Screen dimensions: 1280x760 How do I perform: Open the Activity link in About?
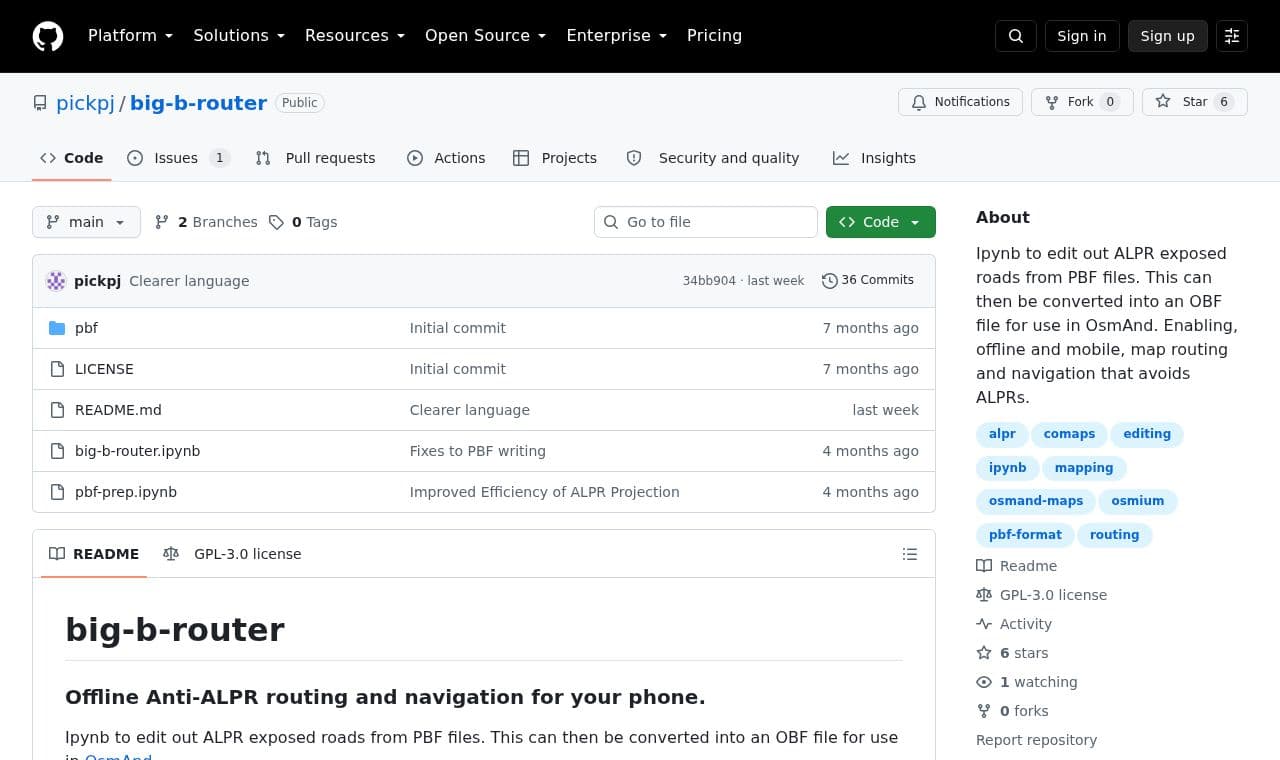[x=1014, y=624]
